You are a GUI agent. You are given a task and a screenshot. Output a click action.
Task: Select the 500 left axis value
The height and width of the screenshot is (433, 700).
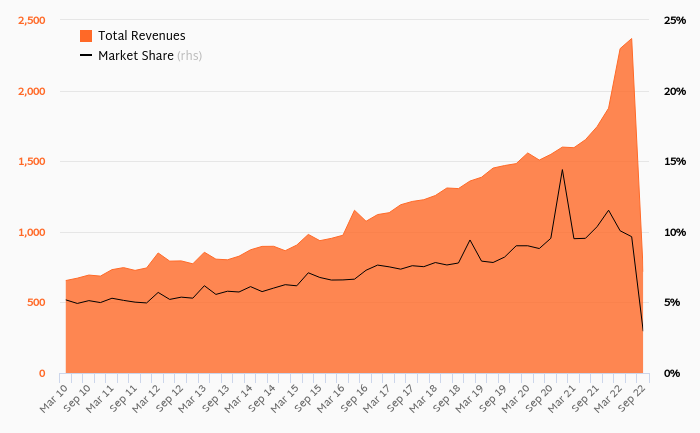click(x=35, y=303)
